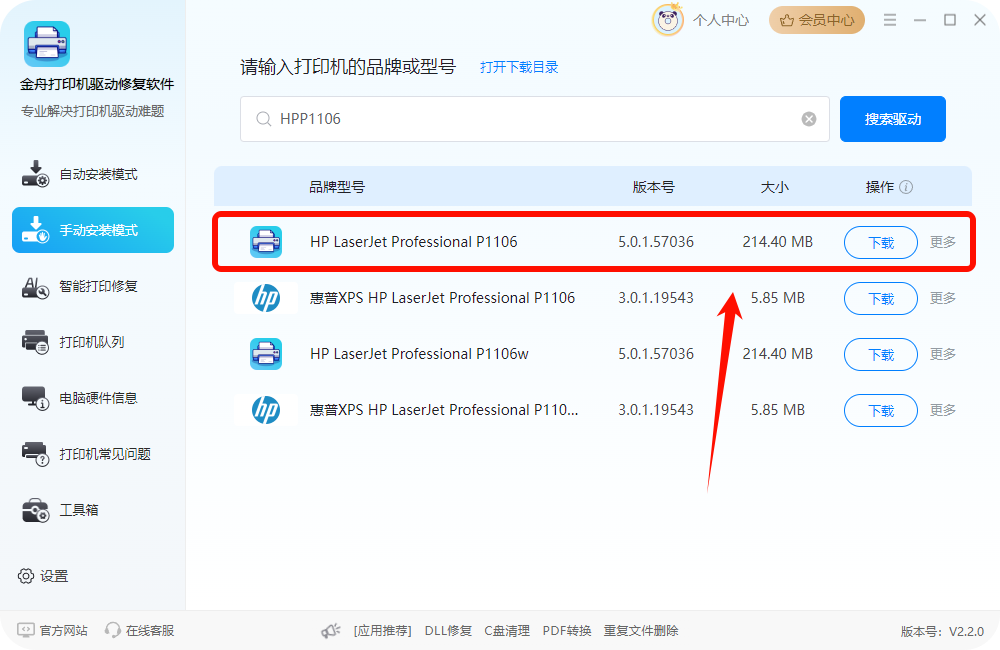Screen dimensions: 1000x650
Task: Clear the search text with X icon
Action: [x=809, y=119]
